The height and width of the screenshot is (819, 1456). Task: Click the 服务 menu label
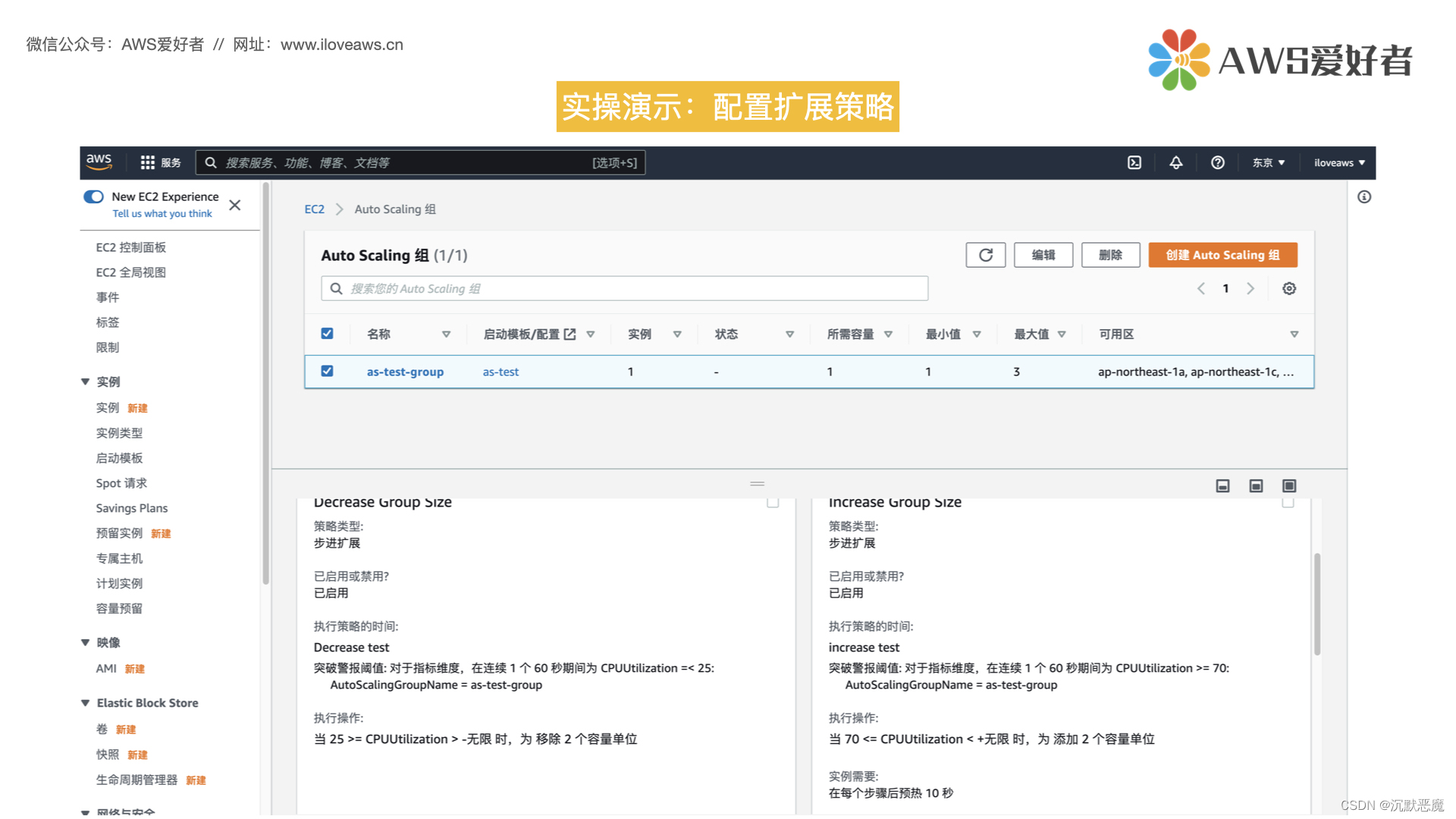pyautogui.click(x=171, y=163)
